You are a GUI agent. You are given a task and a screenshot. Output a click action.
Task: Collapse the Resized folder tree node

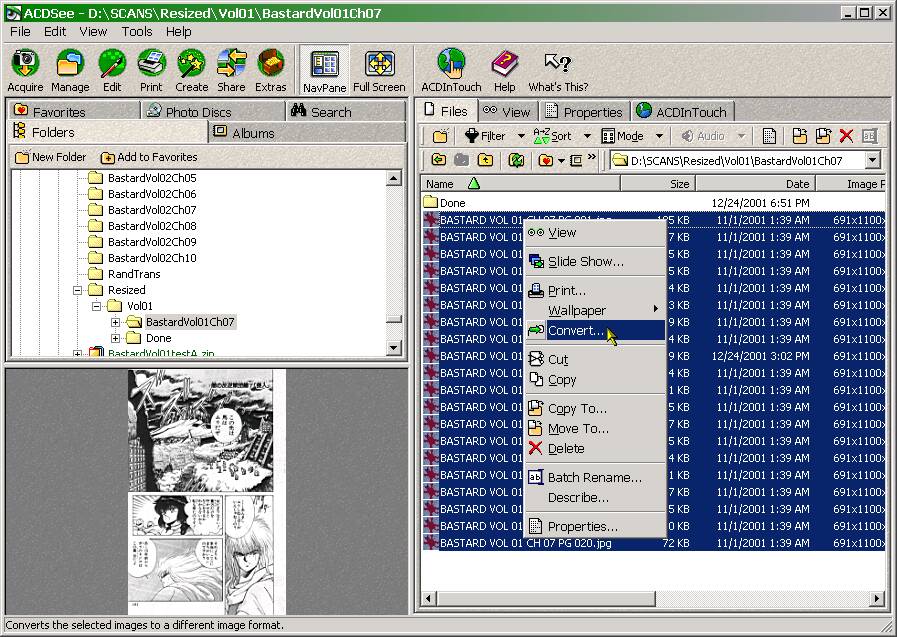[77, 290]
